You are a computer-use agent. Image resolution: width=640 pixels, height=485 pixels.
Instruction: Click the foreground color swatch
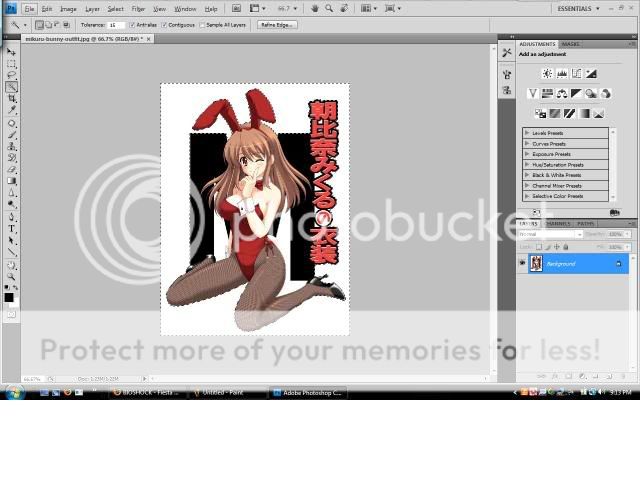click(9, 298)
